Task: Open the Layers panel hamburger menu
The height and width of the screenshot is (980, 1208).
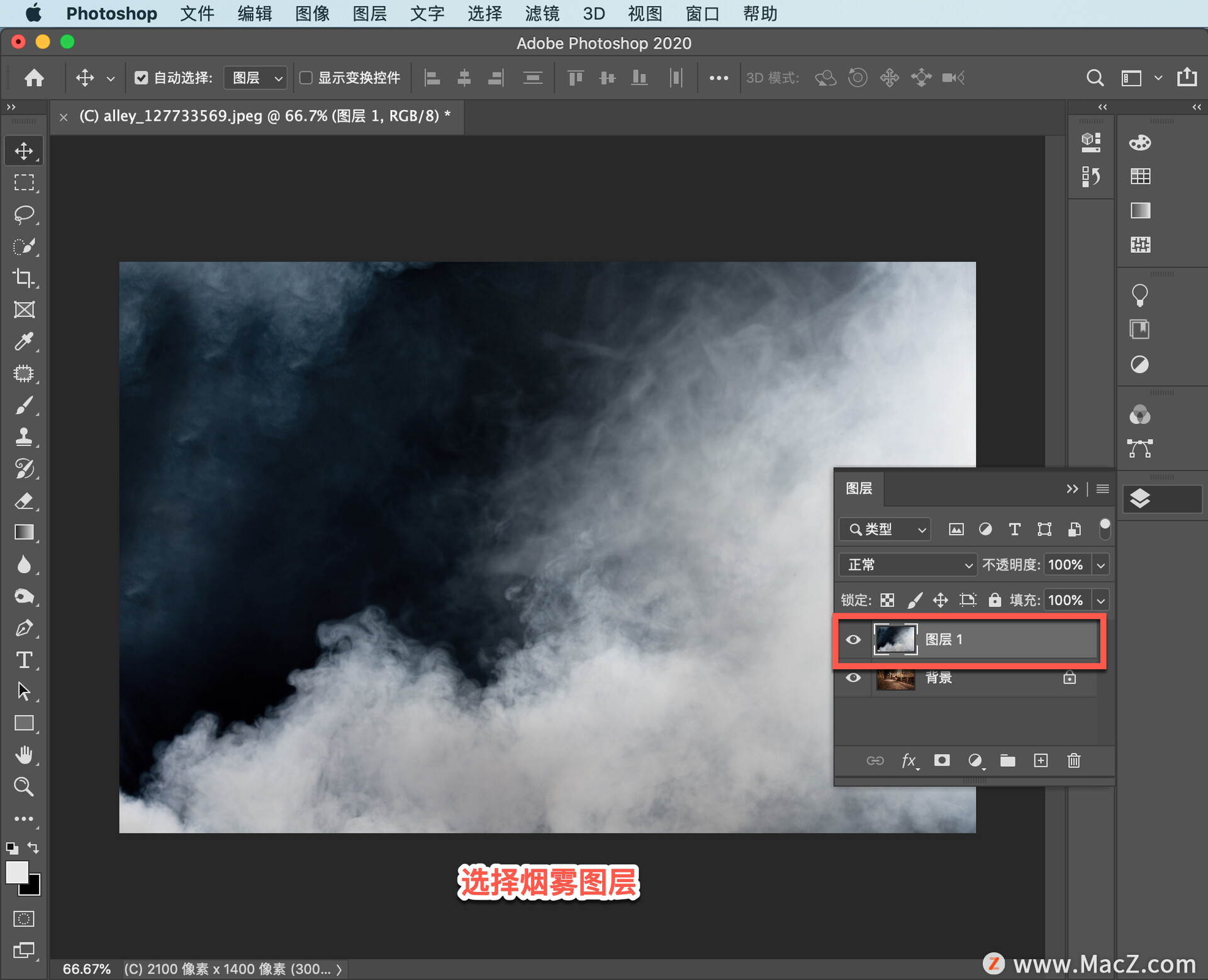Action: pyautogui.click(x=1102, y=489)
